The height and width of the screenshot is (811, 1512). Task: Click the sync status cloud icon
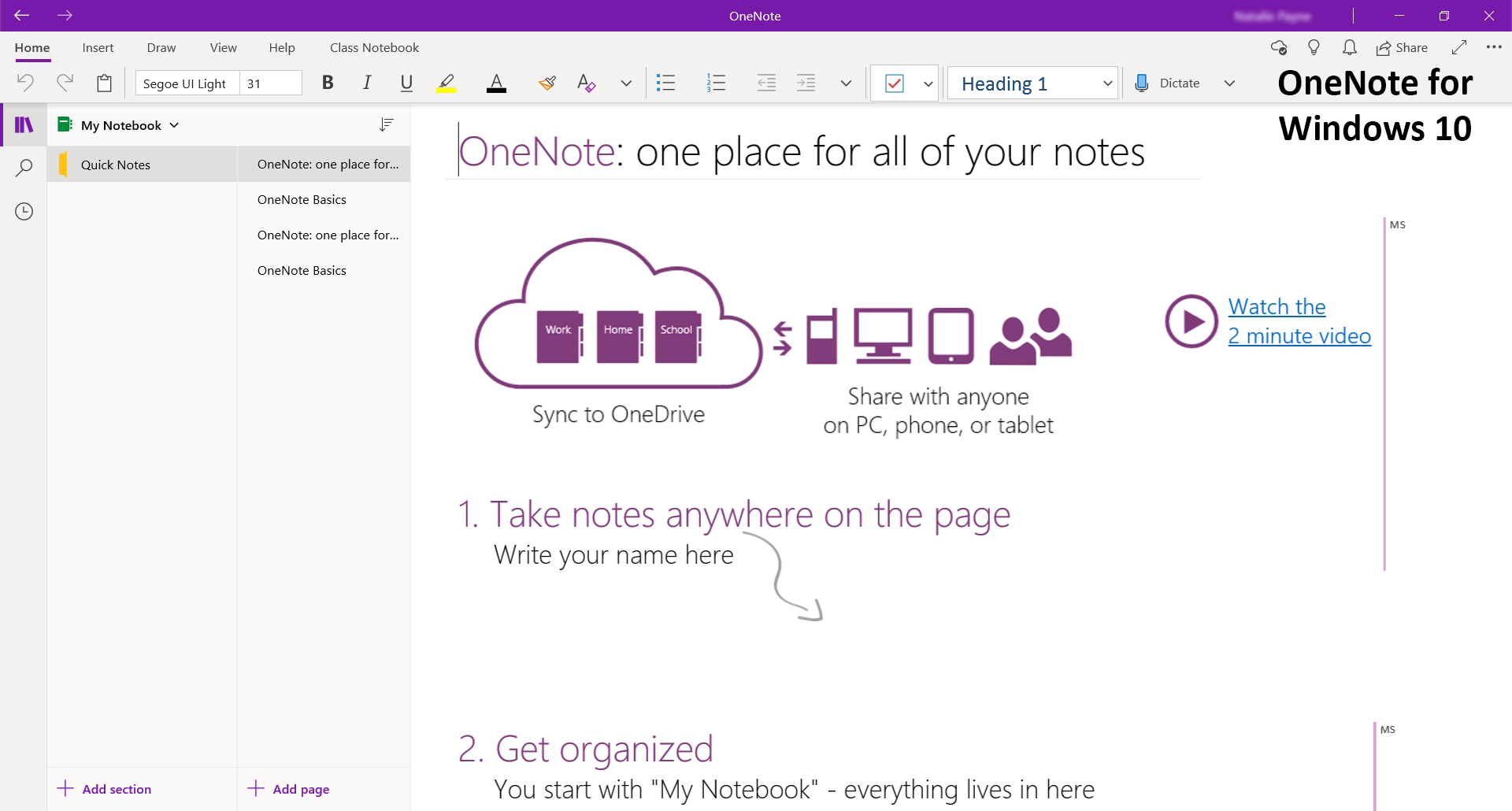pyautogui.click(x=1279, y=47)
